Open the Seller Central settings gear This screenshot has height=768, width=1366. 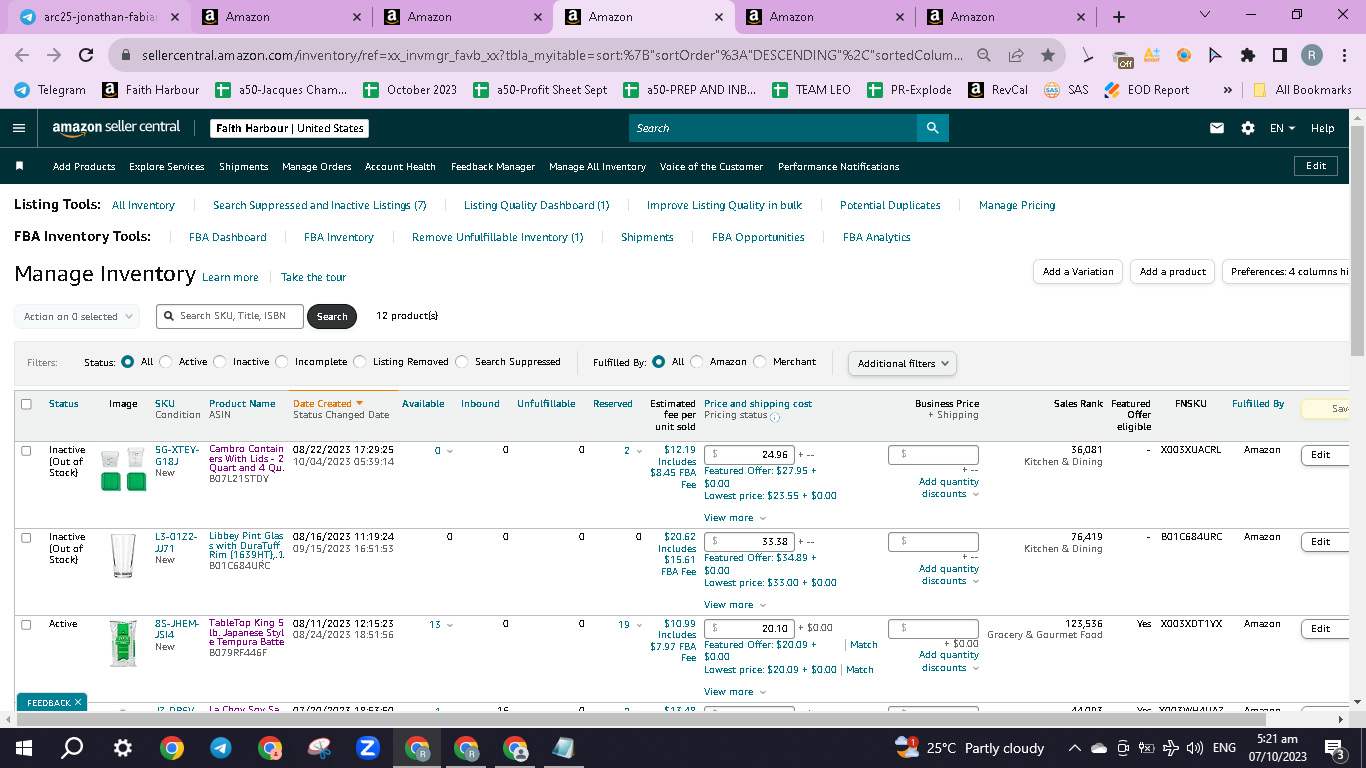click(1247, 128)
